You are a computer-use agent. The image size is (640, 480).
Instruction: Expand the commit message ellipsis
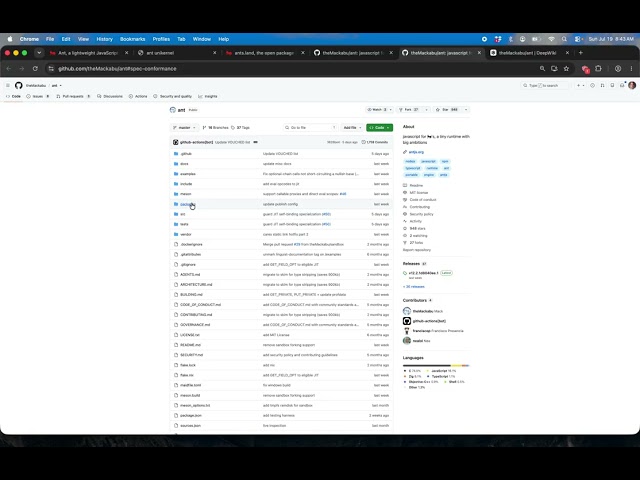tap(256, 142)
